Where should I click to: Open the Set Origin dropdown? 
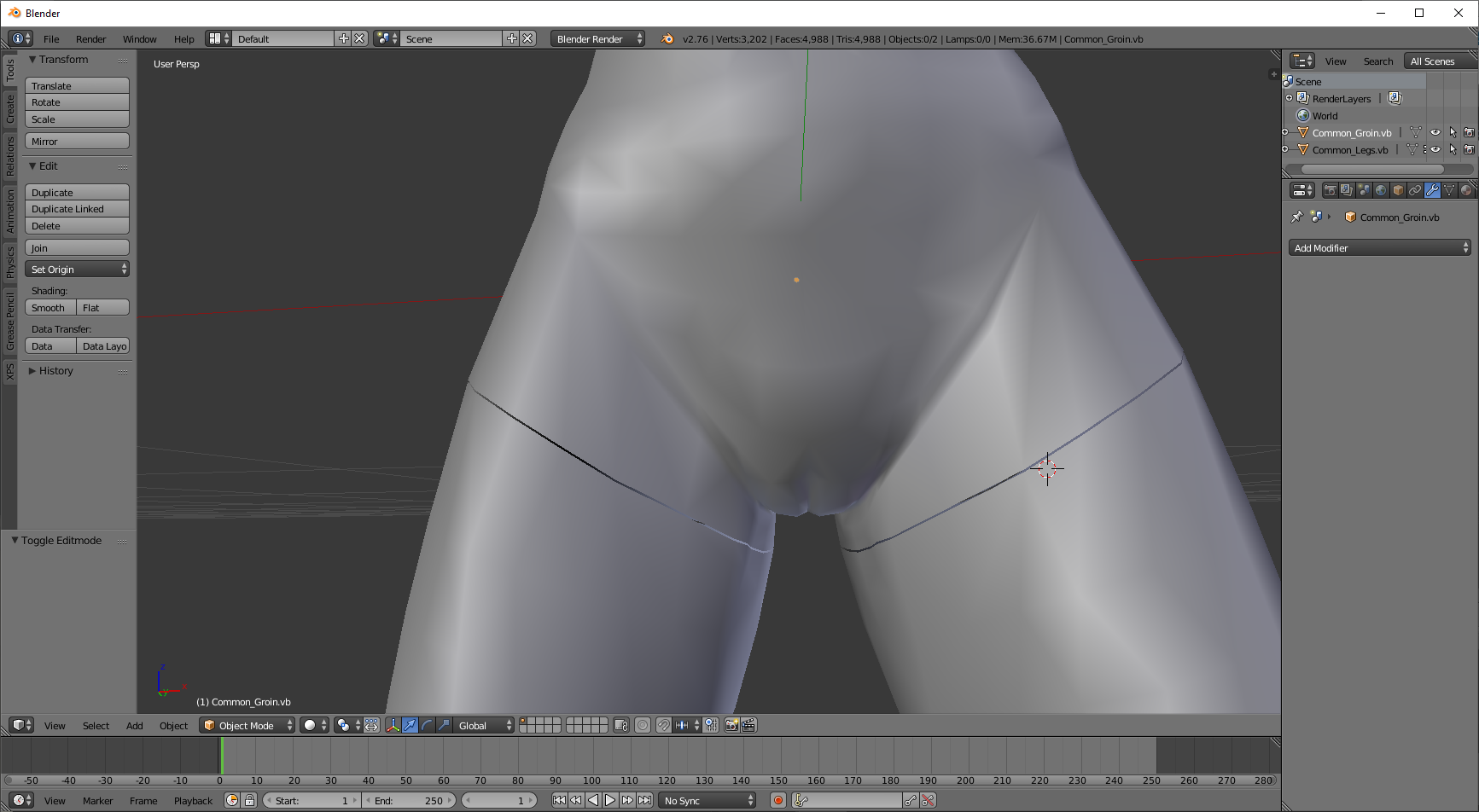77,269
